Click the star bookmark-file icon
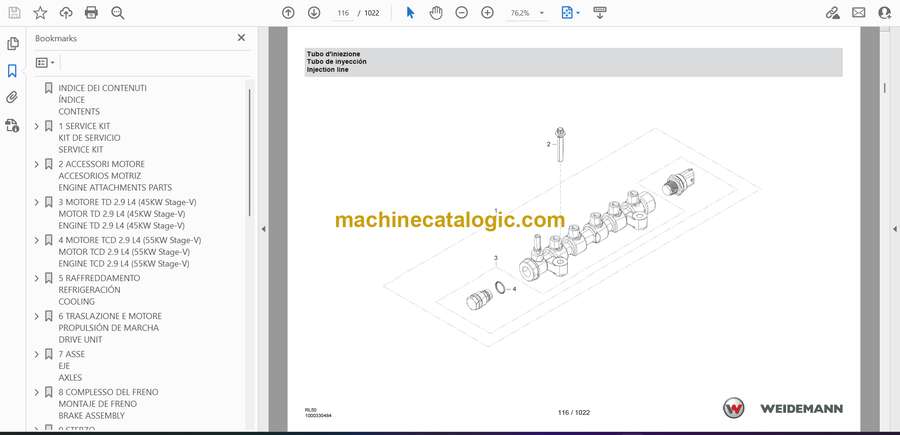 [x=40, y=13]
